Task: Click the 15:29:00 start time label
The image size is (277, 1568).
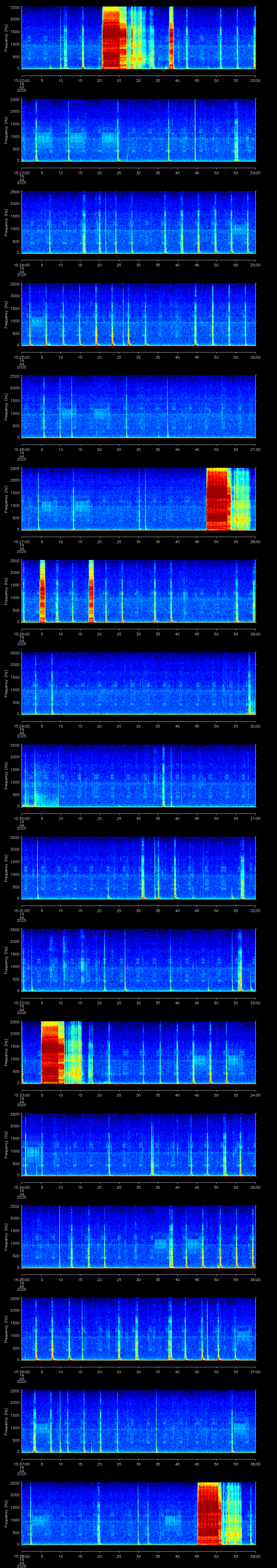Action: coord(21,726)
